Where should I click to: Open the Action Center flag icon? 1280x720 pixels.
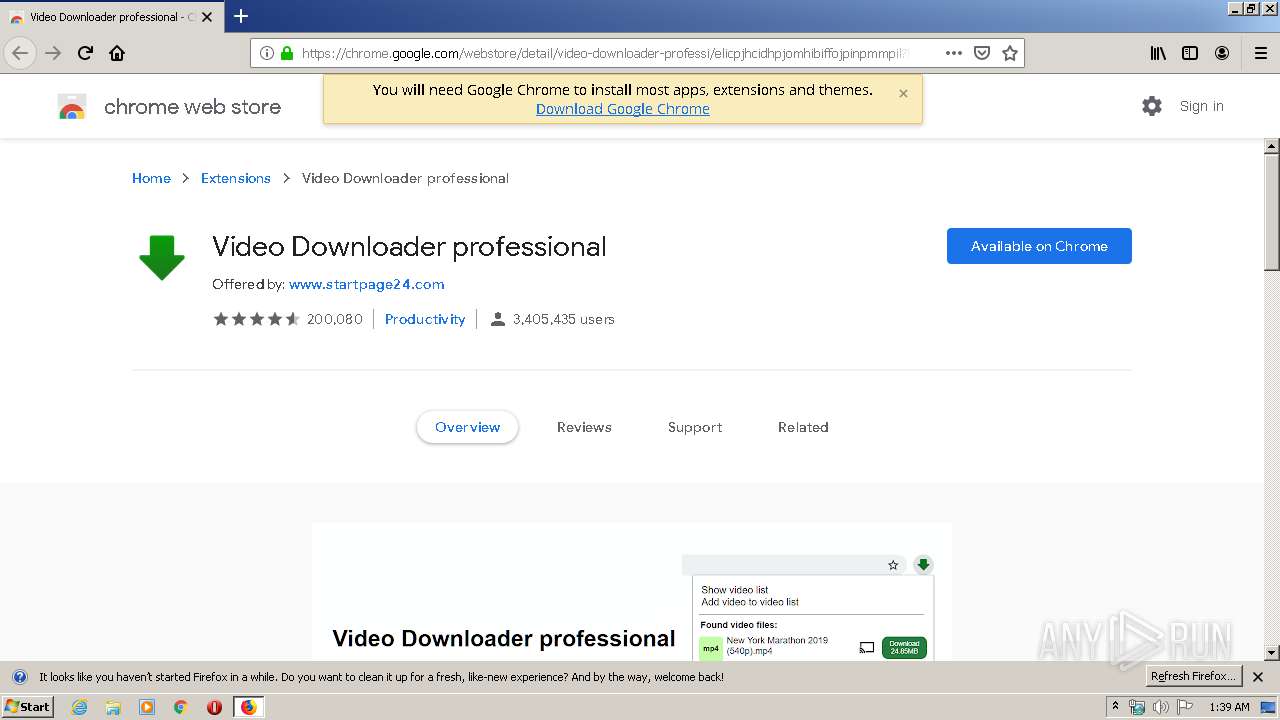pyautogui.click(x=1185, y=707)
